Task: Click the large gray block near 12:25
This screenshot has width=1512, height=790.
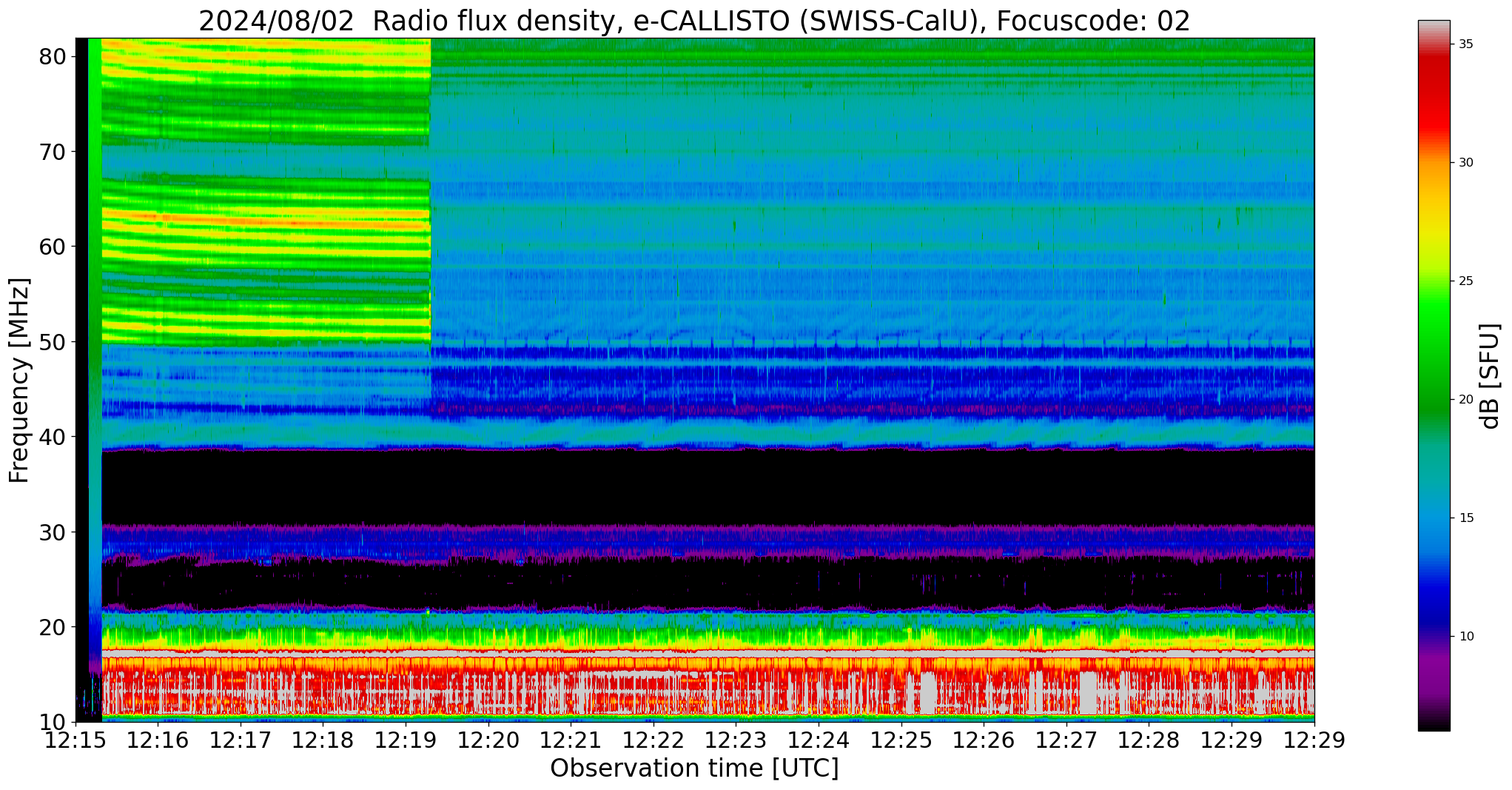Action: coord(928,693)
